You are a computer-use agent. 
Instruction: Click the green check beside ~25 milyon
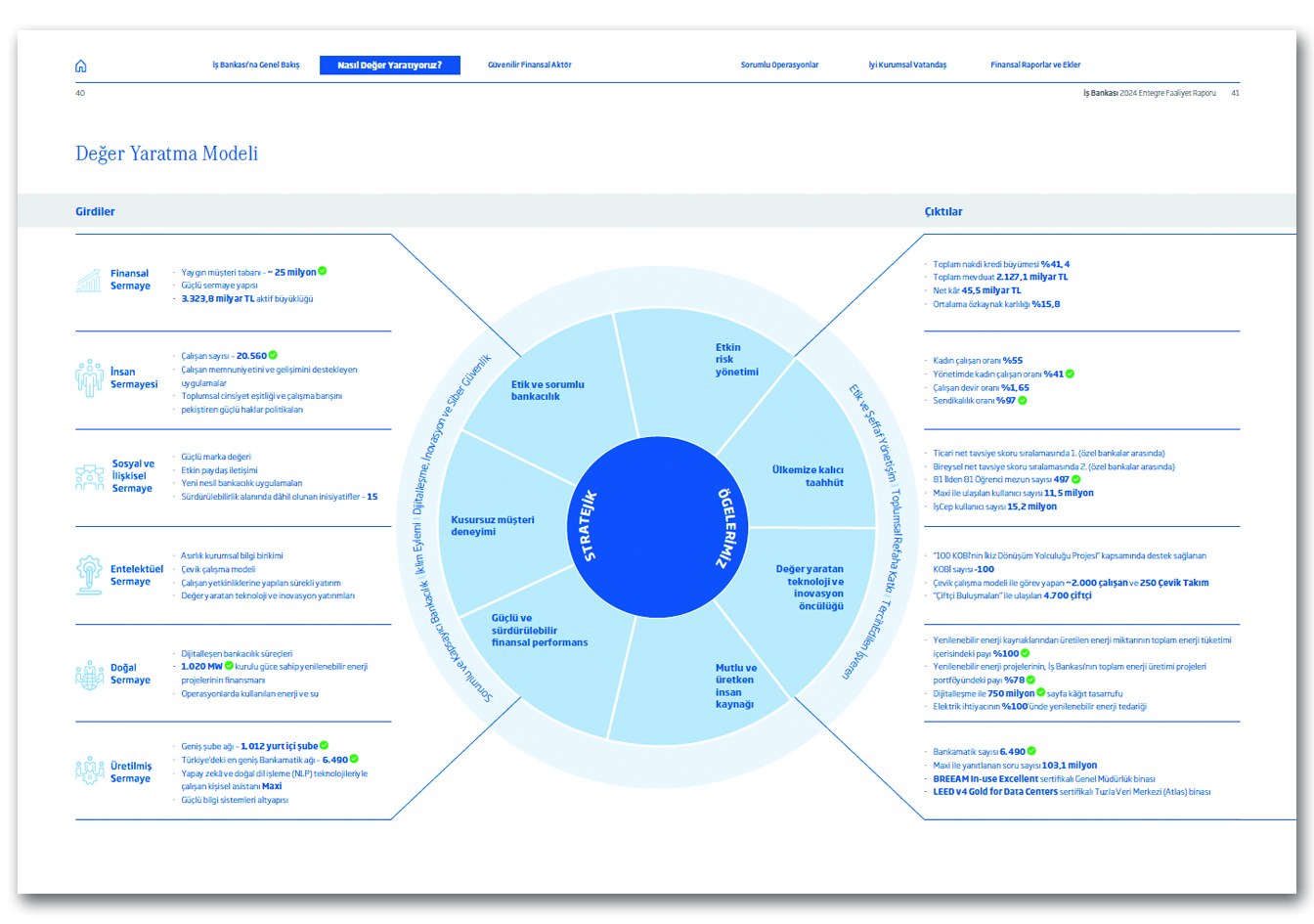323,272
